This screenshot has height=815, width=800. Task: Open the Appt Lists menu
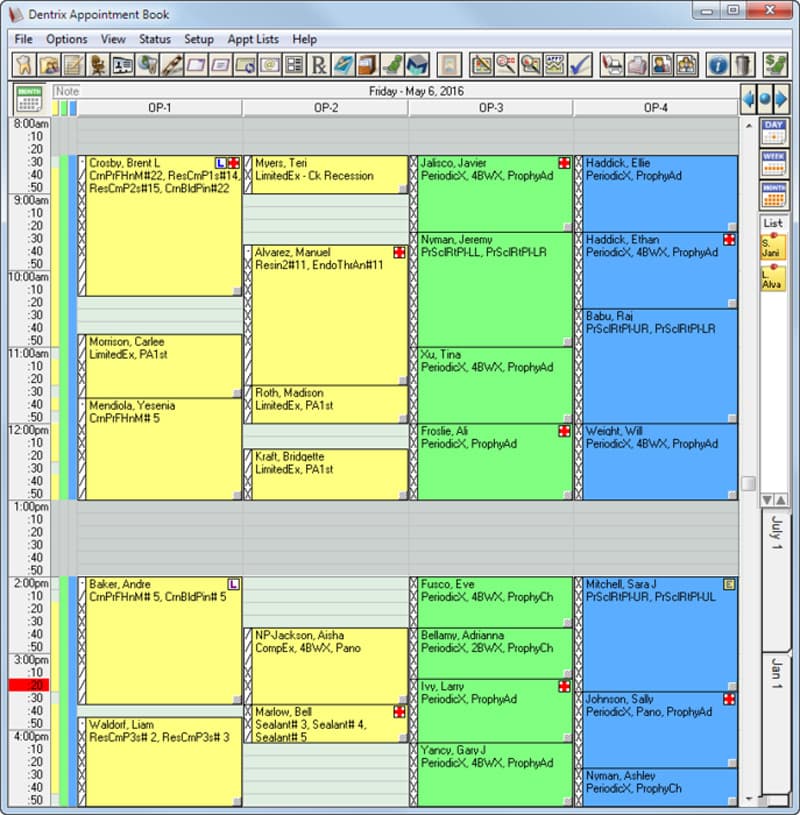[x=253, y=39]
